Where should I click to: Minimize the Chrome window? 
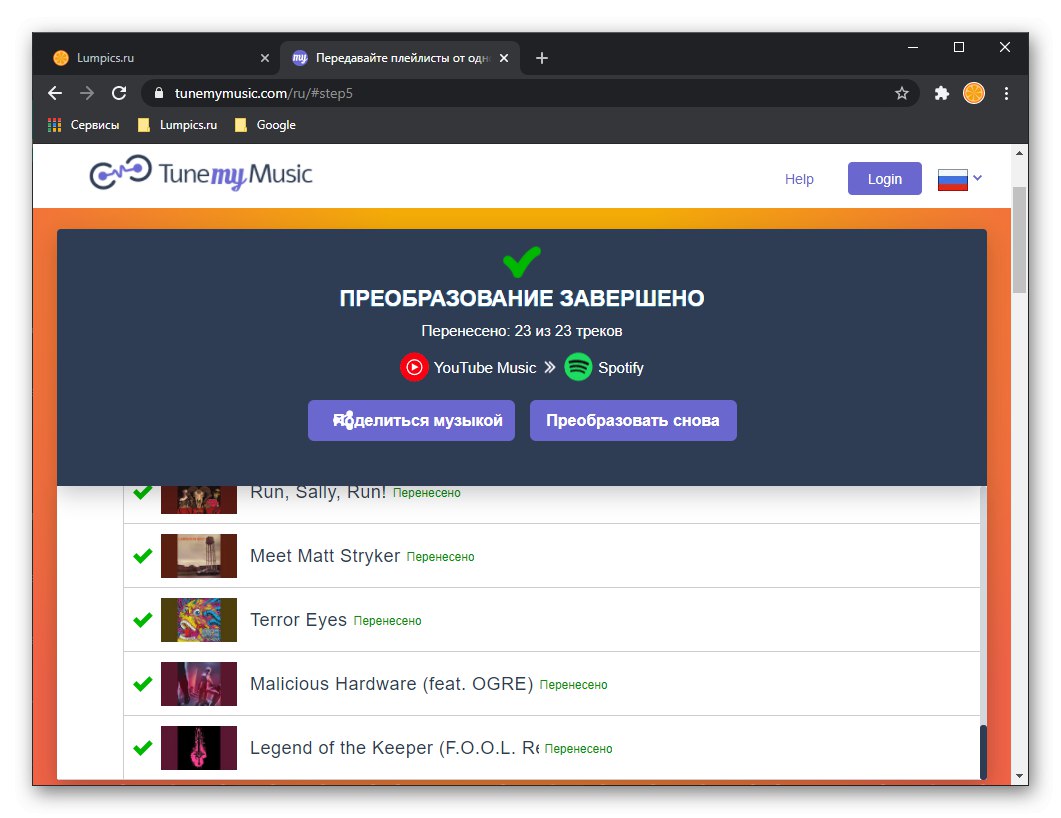click(913, 47)
